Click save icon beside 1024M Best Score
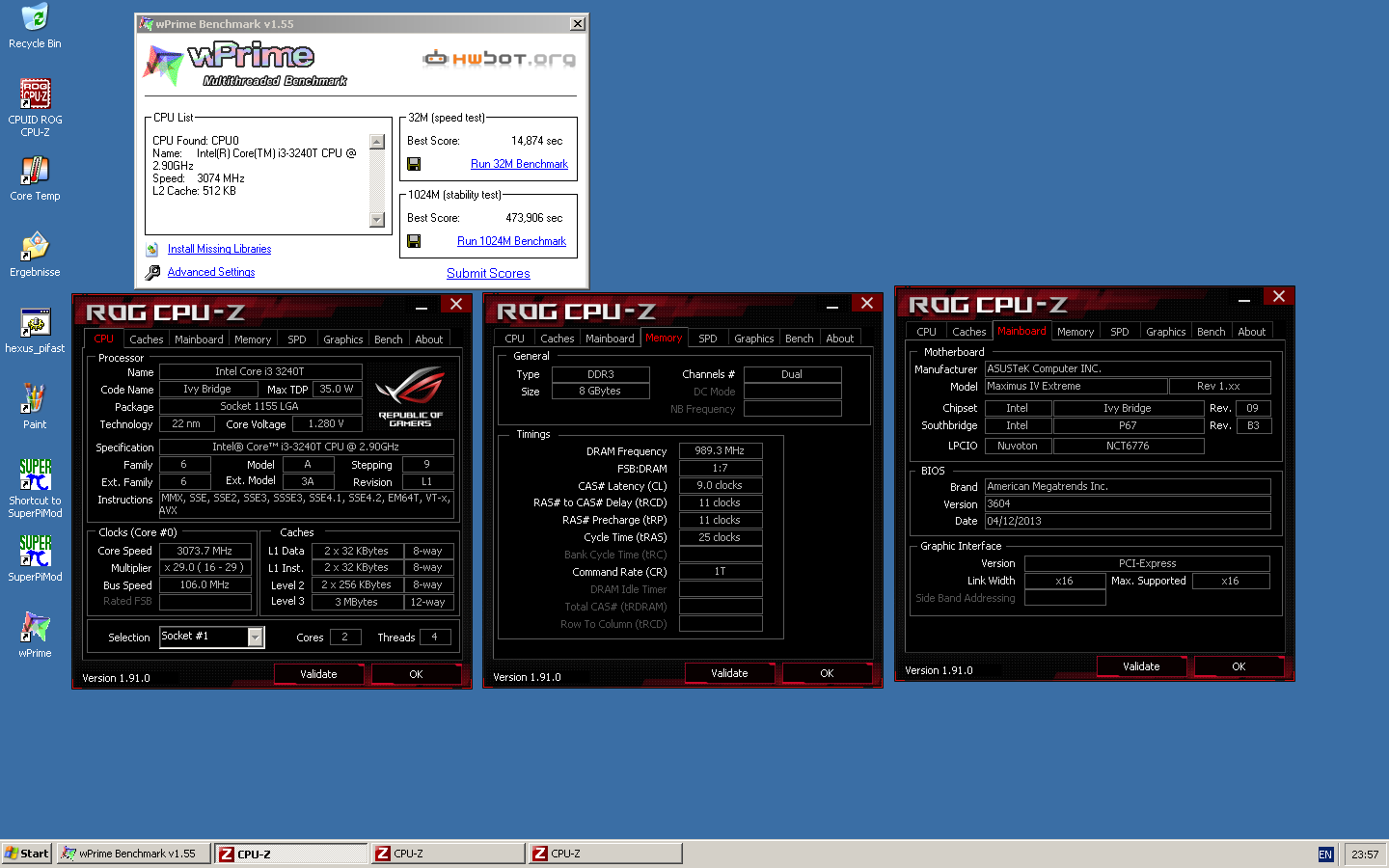The height and width of the screenshot is (868, 1389). pyautogui.click(x=414, y=241)
